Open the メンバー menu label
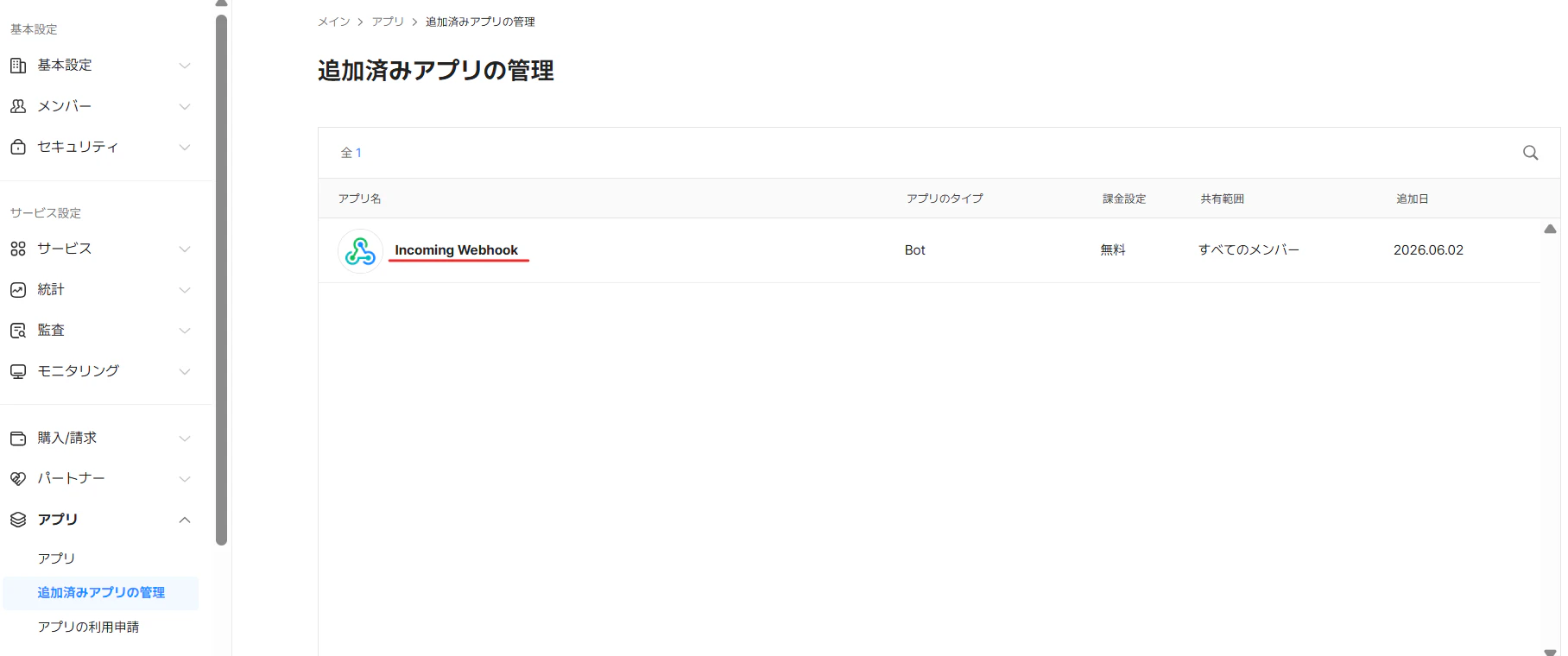1568x656 pixels. click(x=65, y=106)
